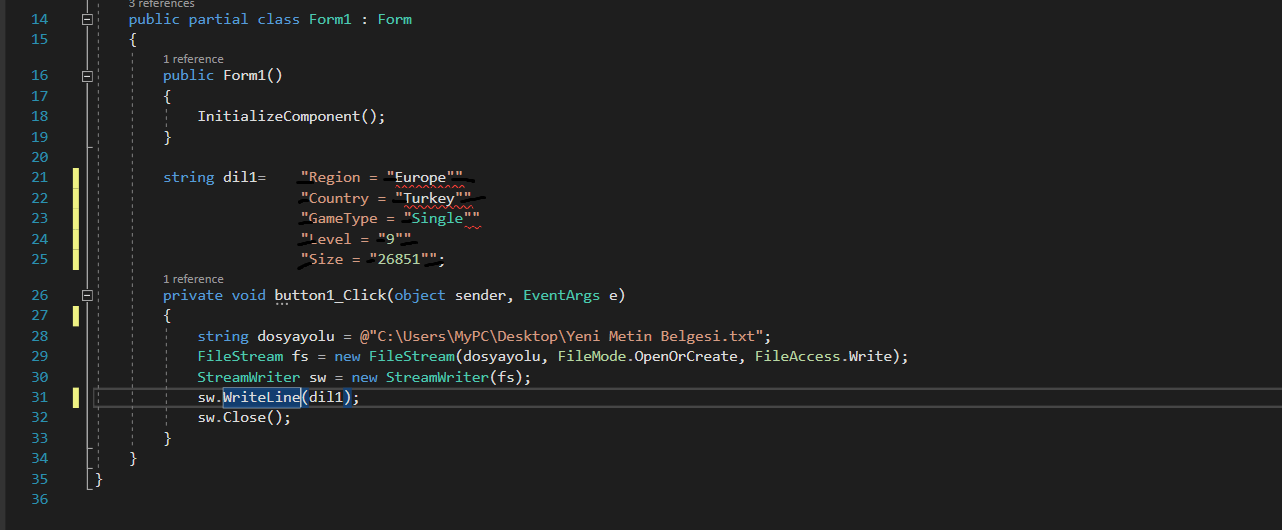1282x530 pixels.
Task: Click 'private' keyword on line 26
Action: (x=193, y=295)
